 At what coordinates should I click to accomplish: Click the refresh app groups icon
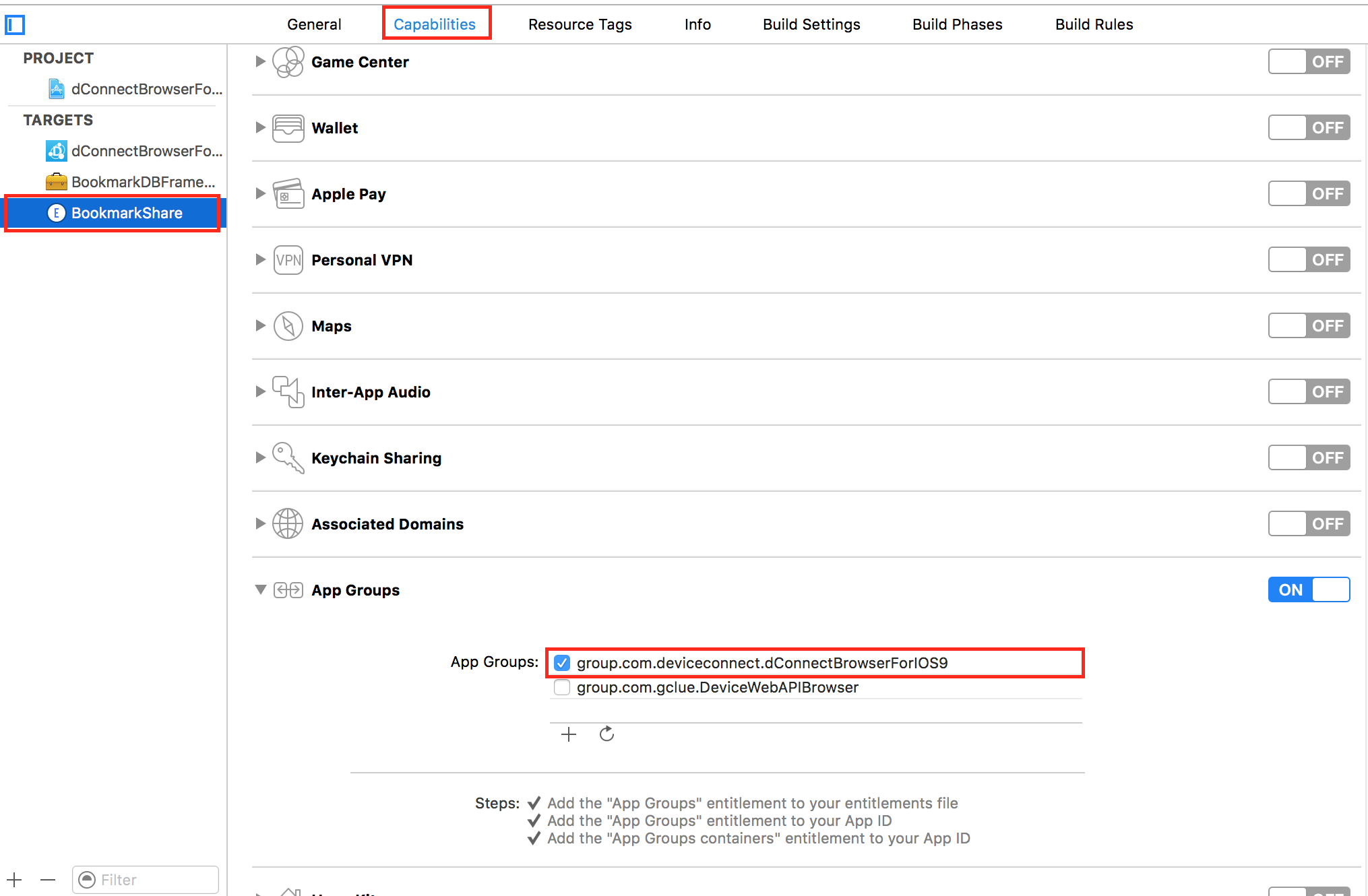607,734
